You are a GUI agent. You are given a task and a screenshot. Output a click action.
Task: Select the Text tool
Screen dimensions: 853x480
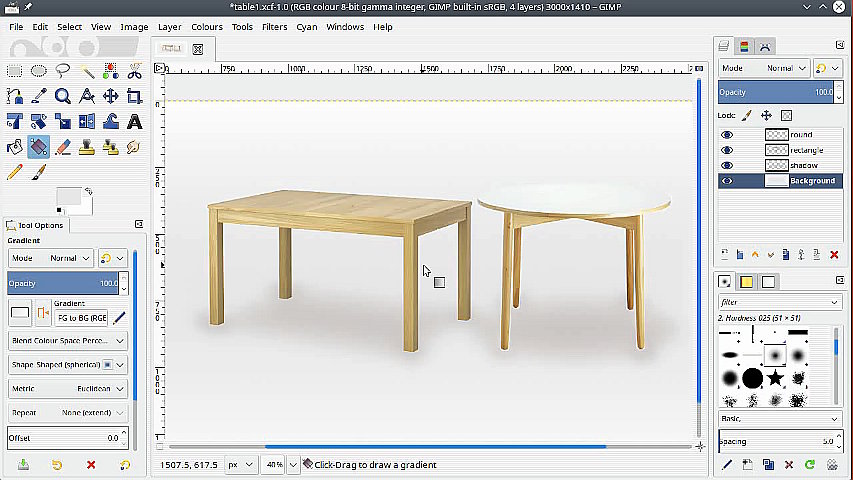[x=134, y=122]
